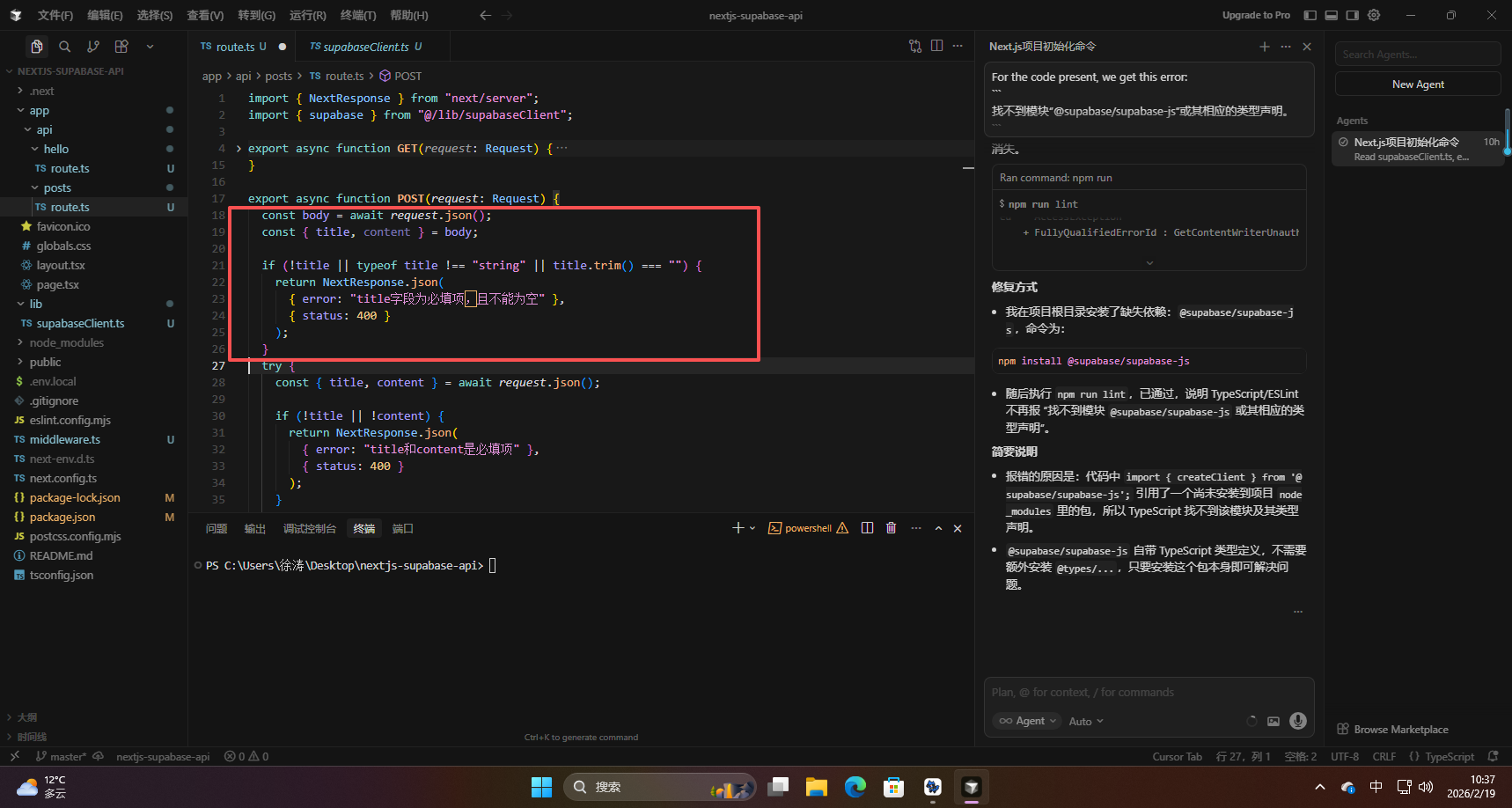The height and width of the screenshot is (808, 1512).
Task: Open Cursor settings gear icon
Action: 1374,15
